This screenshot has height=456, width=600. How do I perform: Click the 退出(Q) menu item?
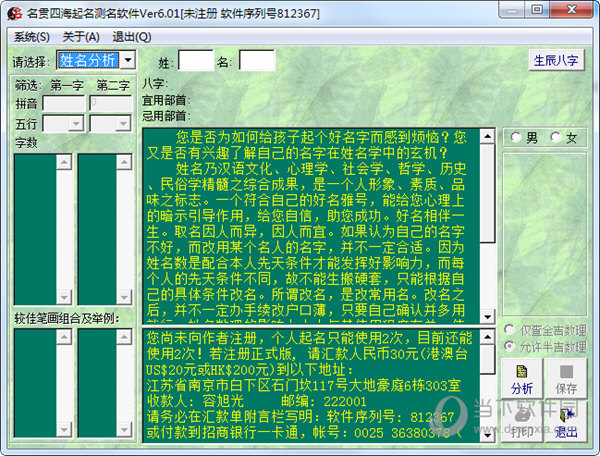click(x=132, y=37)
